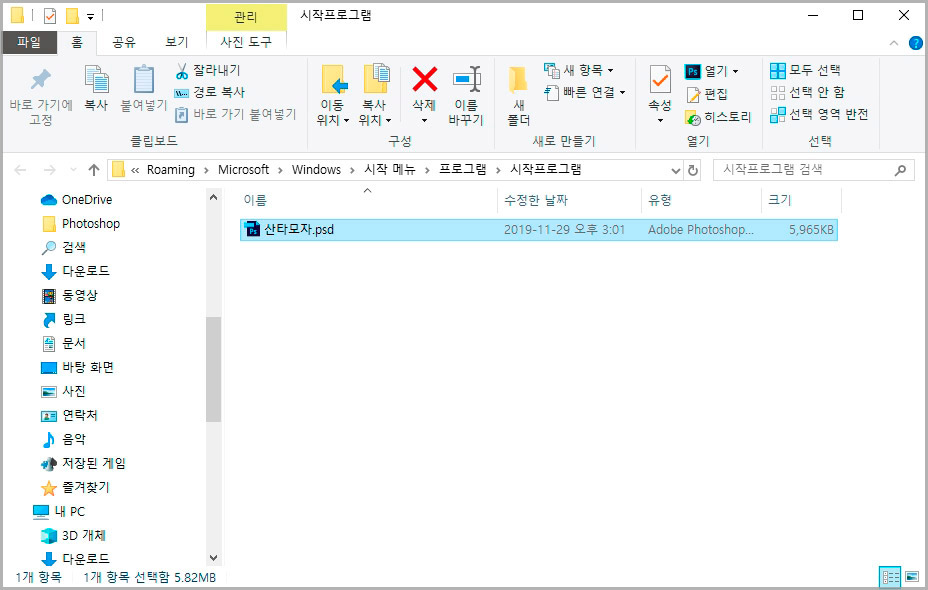Click the 붙여넣기 paste icon

(144, 80)
